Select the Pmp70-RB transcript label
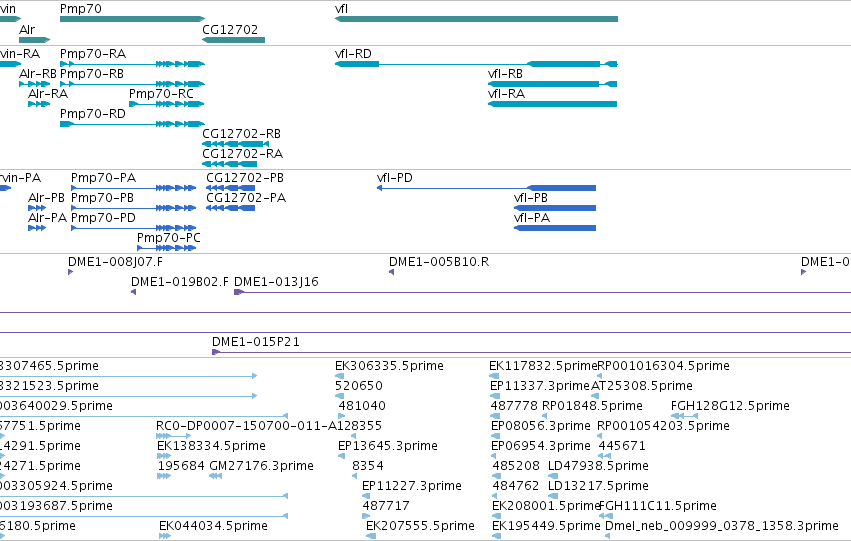This screenshot has width=851, height=541. coord(92,74)
